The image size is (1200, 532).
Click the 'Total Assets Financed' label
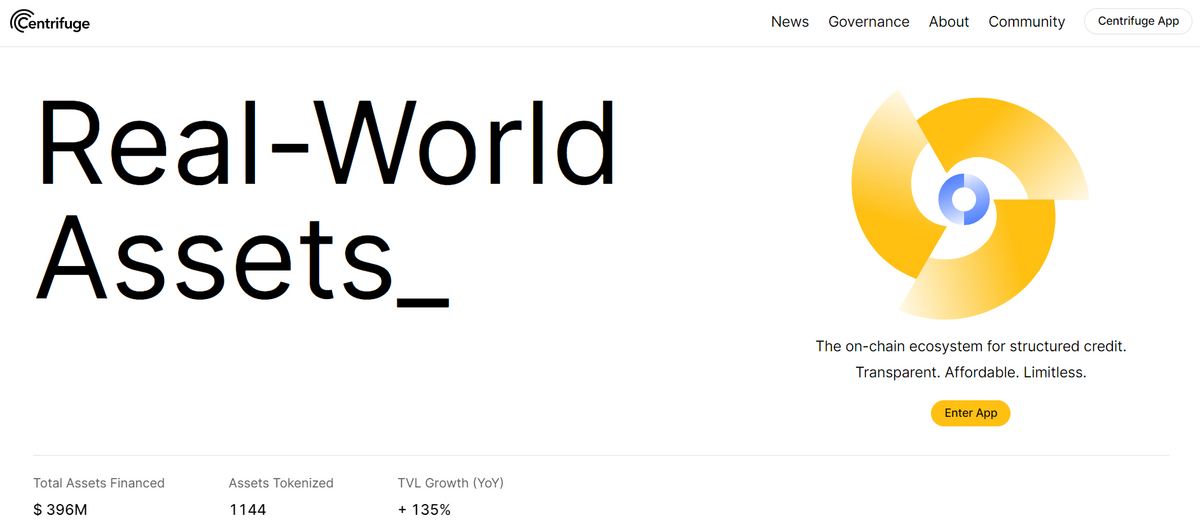(99, 483)
